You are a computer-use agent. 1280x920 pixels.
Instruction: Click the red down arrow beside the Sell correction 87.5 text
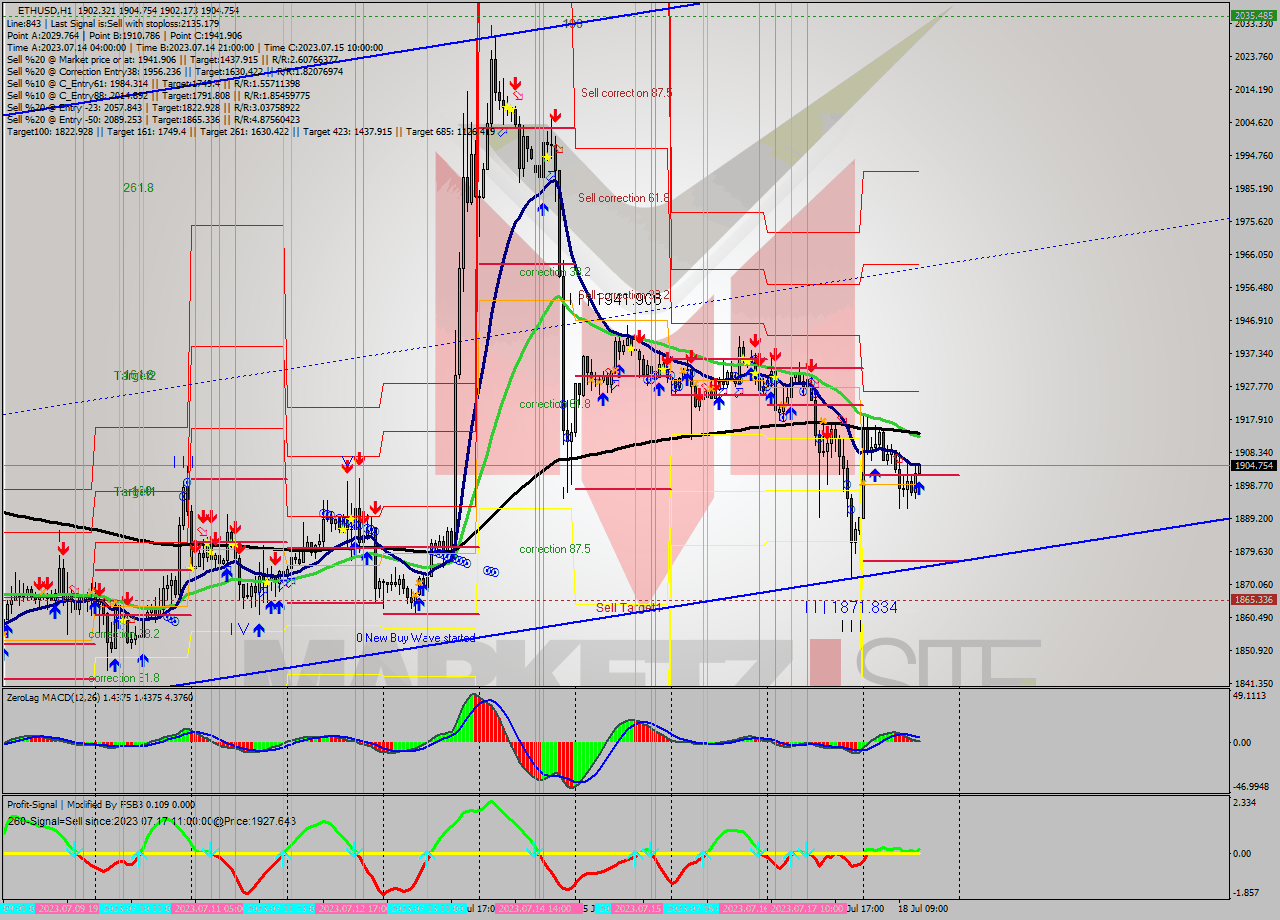coord(556,116)
